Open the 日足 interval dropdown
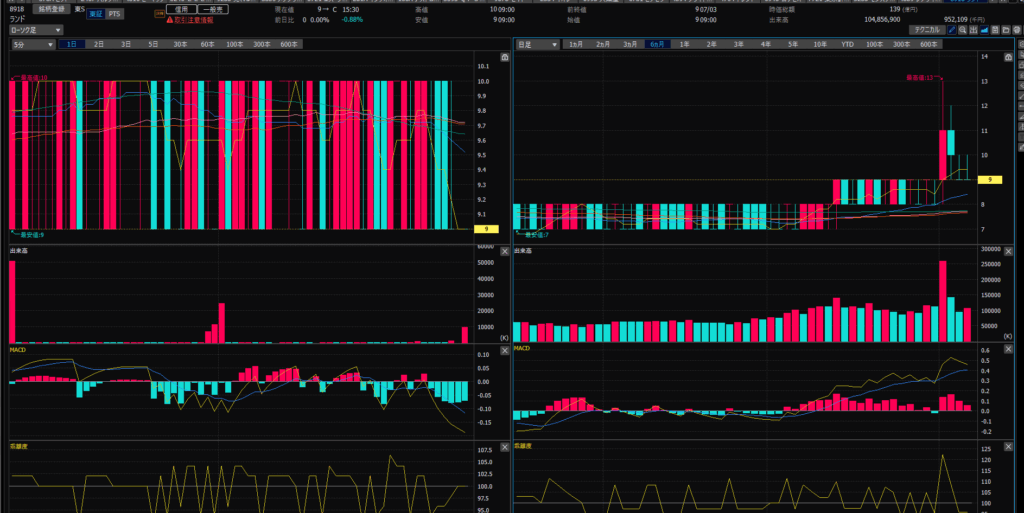Image resolution: width=1024 pixels, height=513 pixels. tap(537, 44)
